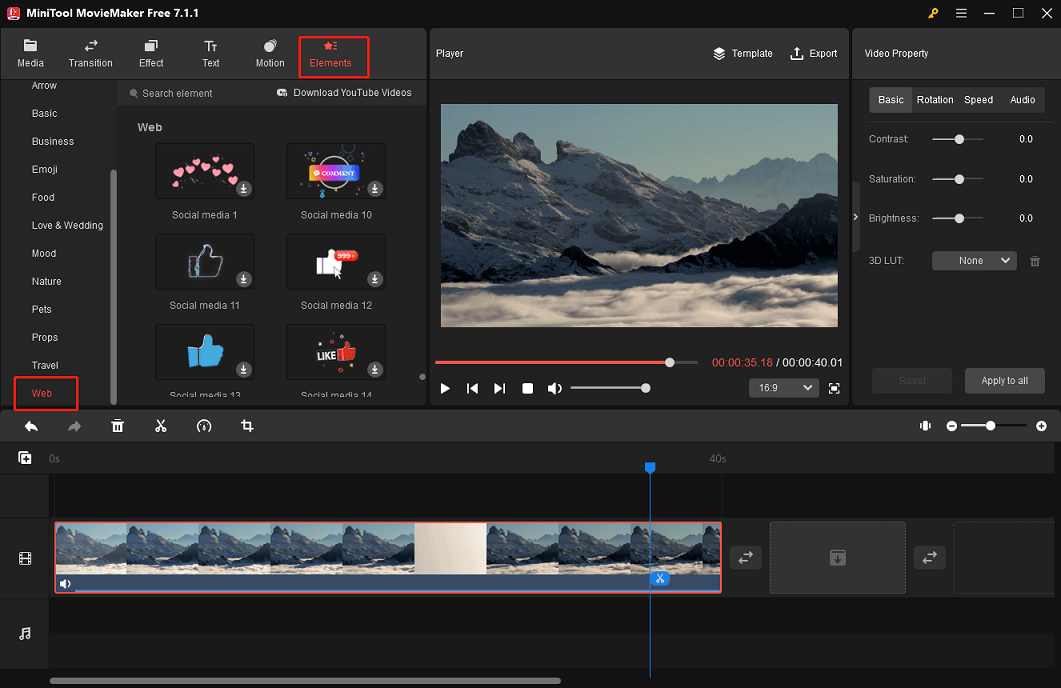This screenshot has height=688, width=1061.
Task: Open the Motion effects panel
Action: tap(269, 53)
